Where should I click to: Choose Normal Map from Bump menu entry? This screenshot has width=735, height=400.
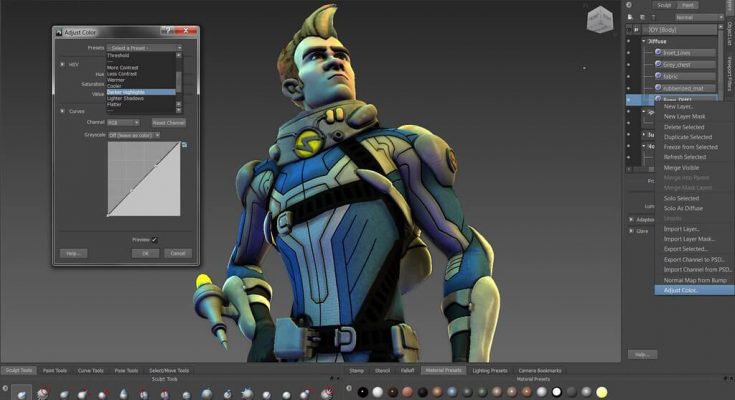[695, 280]
